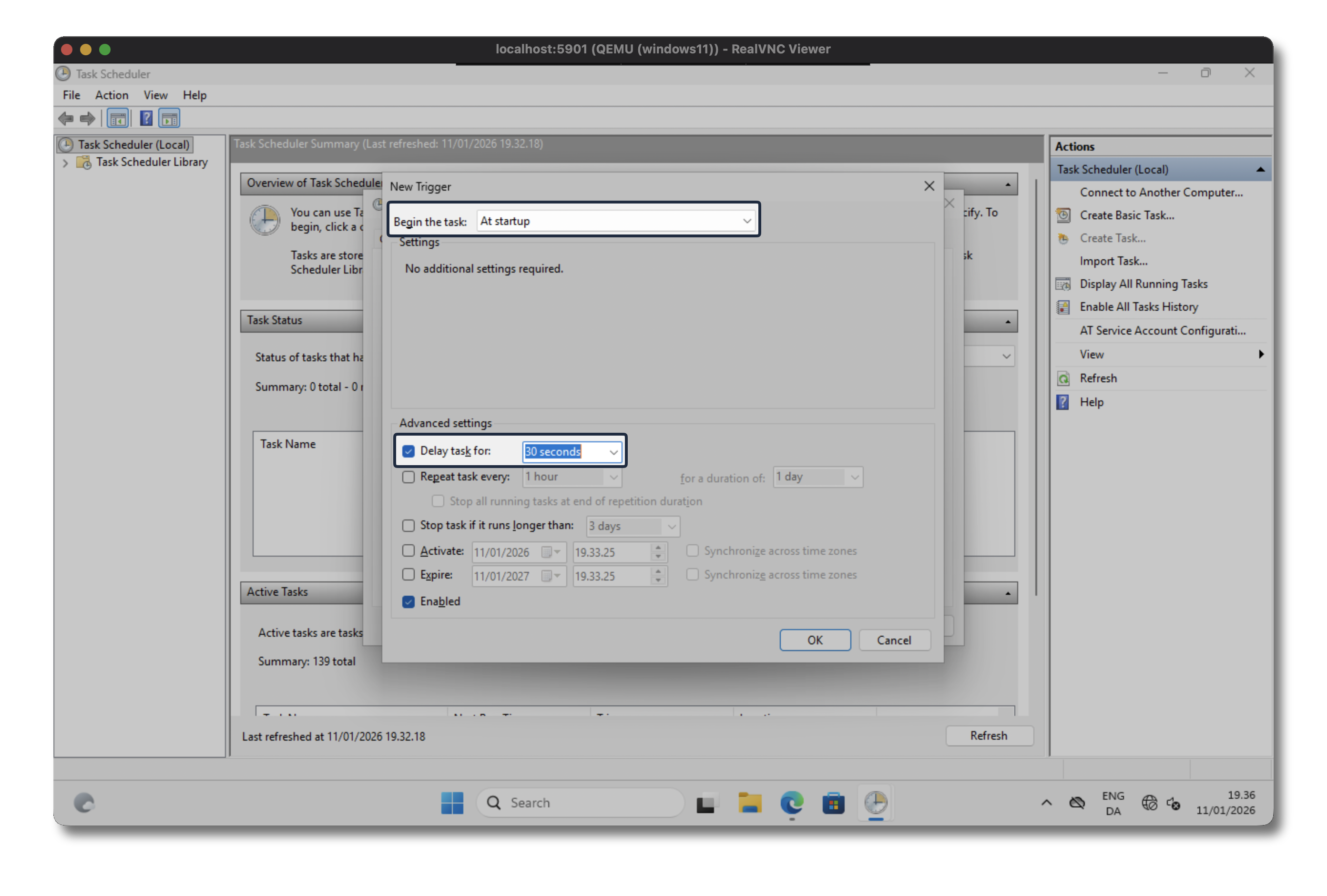The width and height of the screenshot is (1327, 896).
Task: Open the View menu
Action: click(155, 95)
